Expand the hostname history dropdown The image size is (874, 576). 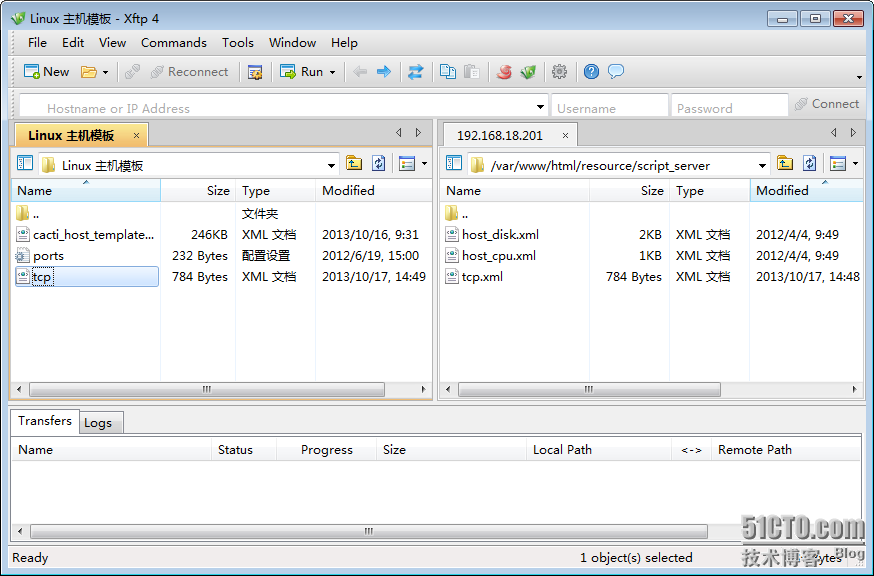tap(540, 107)
